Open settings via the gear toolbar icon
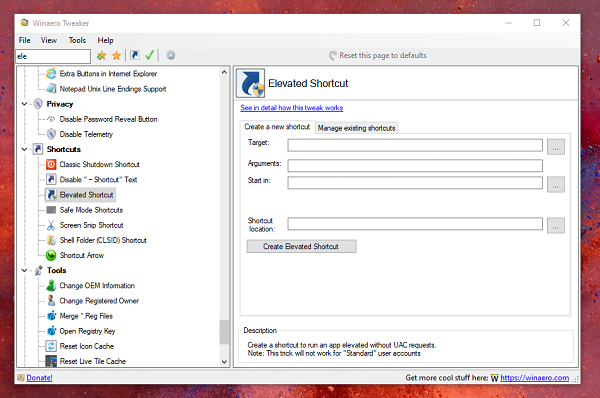Viewport: 600px width, 398px height. (x=171, y=55)
